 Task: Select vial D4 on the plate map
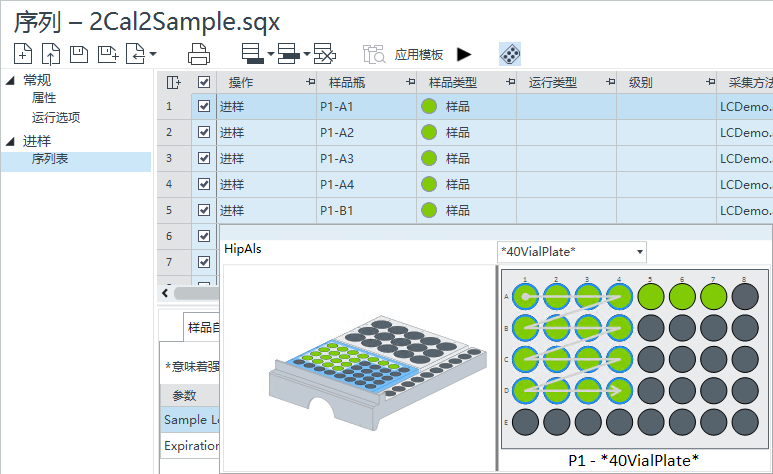[619, 391]
